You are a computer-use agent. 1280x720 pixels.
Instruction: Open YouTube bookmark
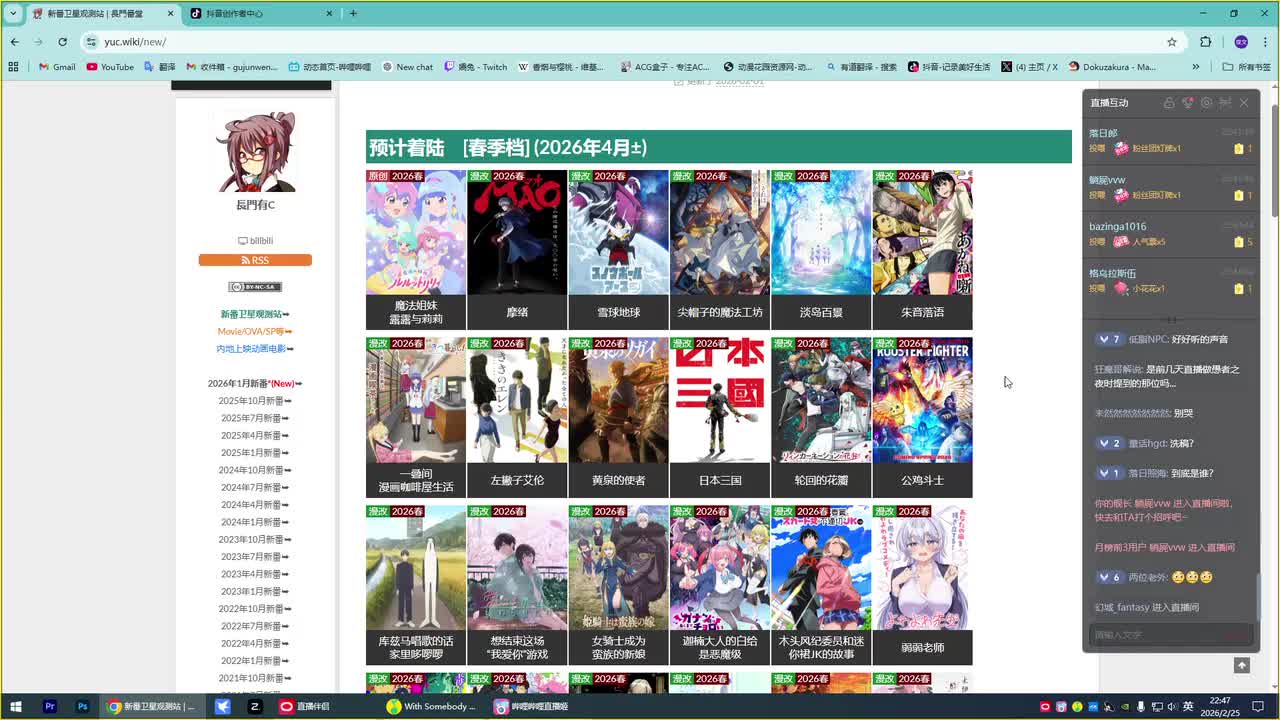110,67
